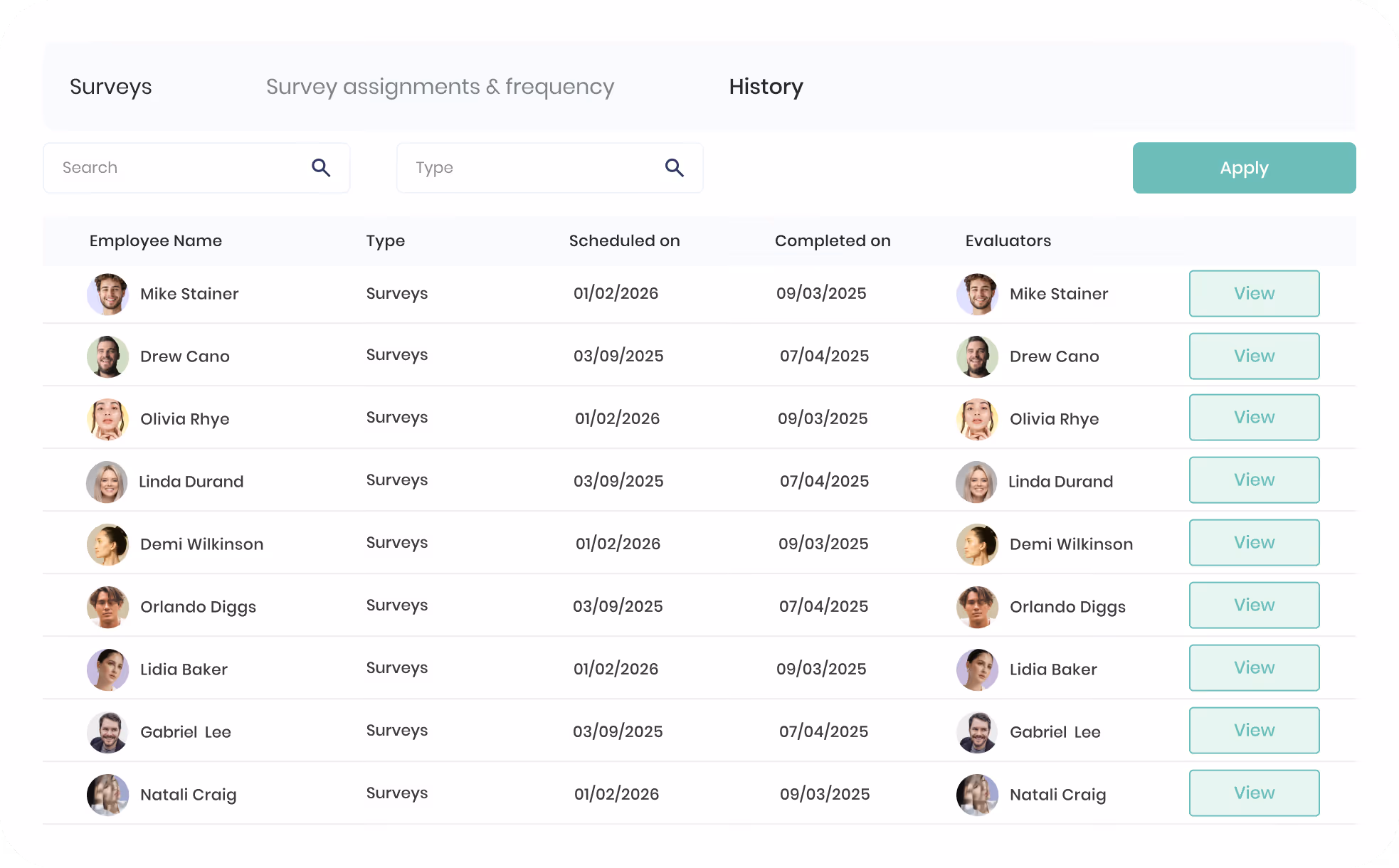Click Gabriel Lee's employee avatar
1399x868 pixels.
tap(107, 732)
